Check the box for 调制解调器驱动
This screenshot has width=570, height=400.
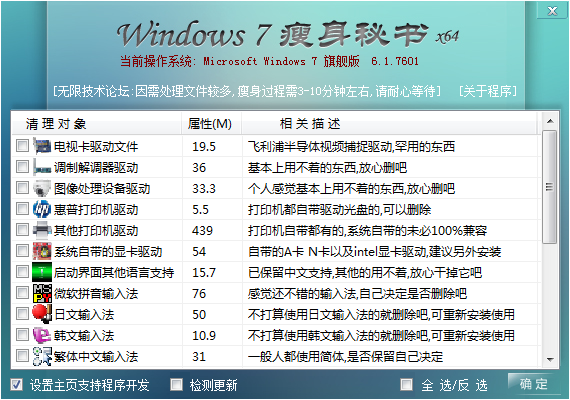[x=23, y=167]
